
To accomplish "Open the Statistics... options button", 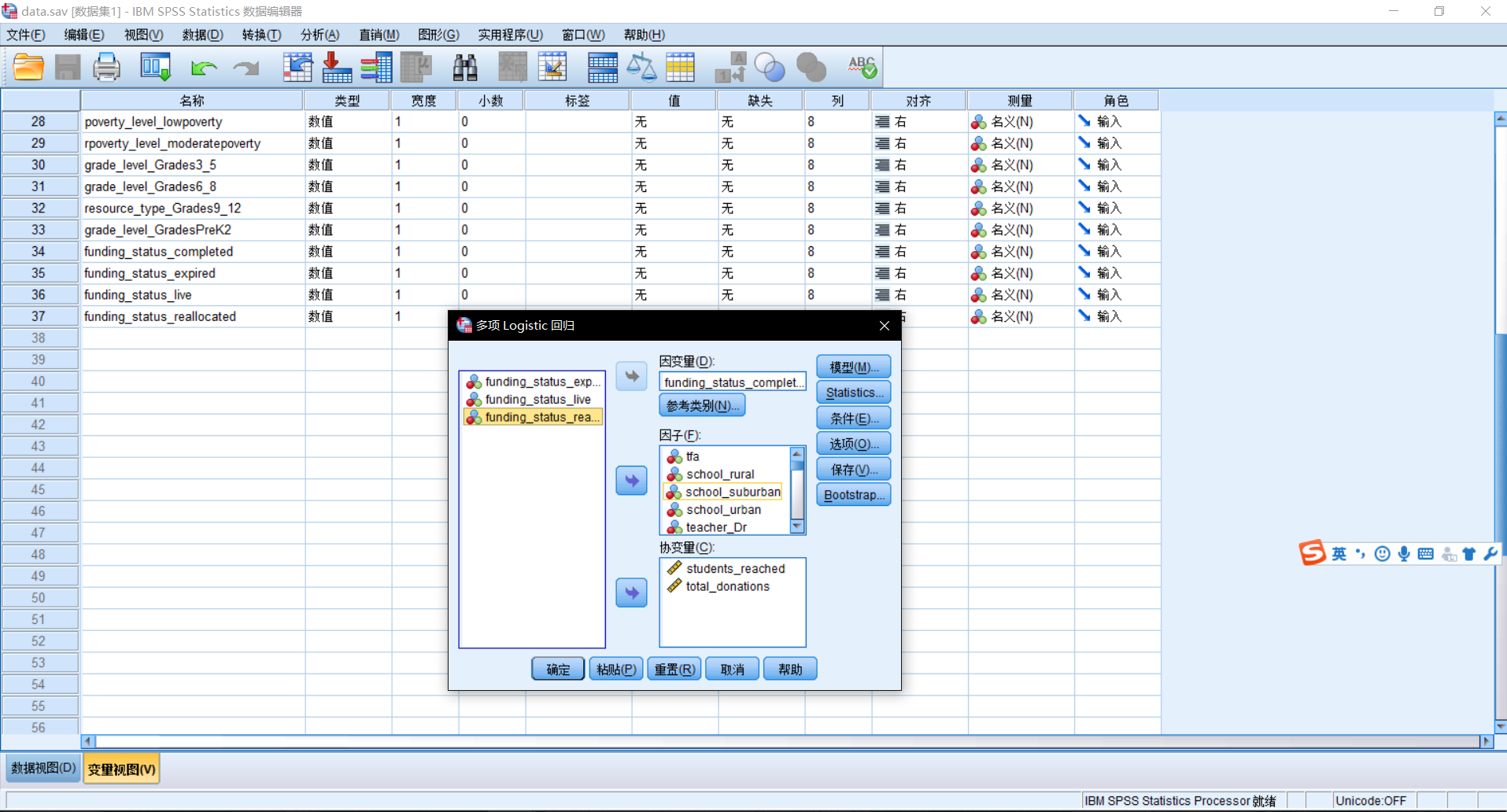I will [854, 392].
